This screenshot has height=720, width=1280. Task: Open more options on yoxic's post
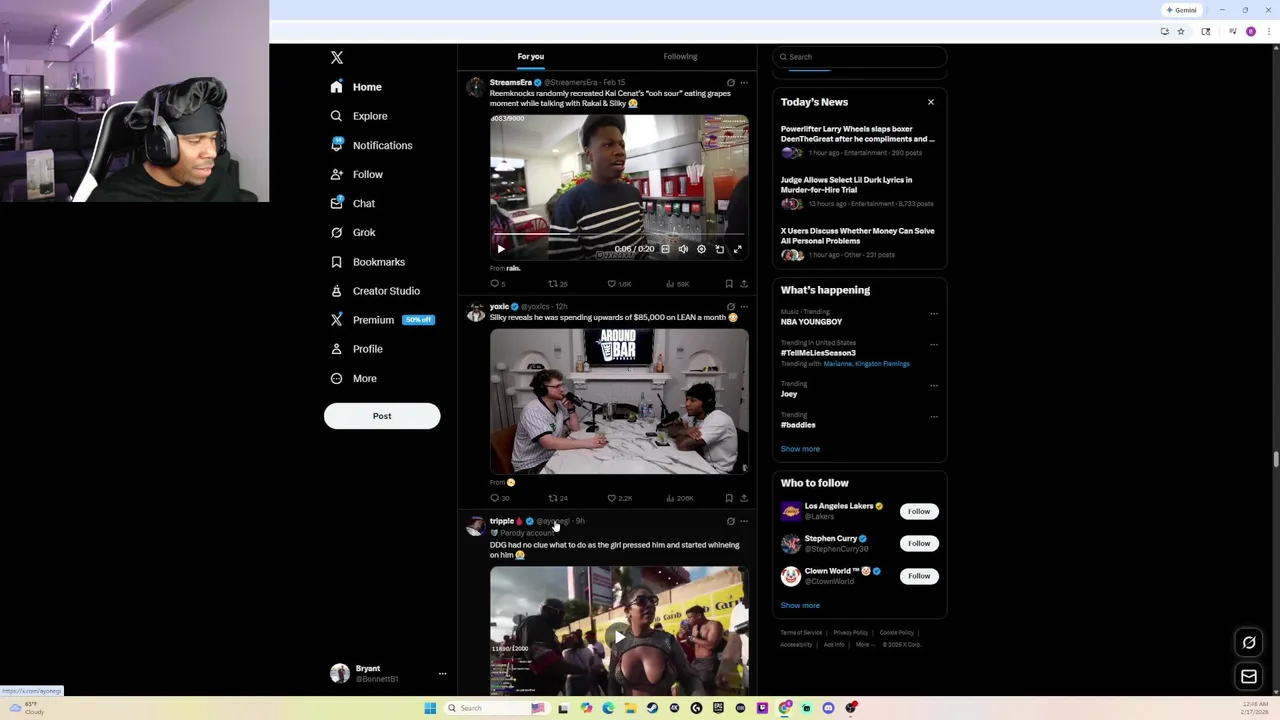click(x=744, y=307)
